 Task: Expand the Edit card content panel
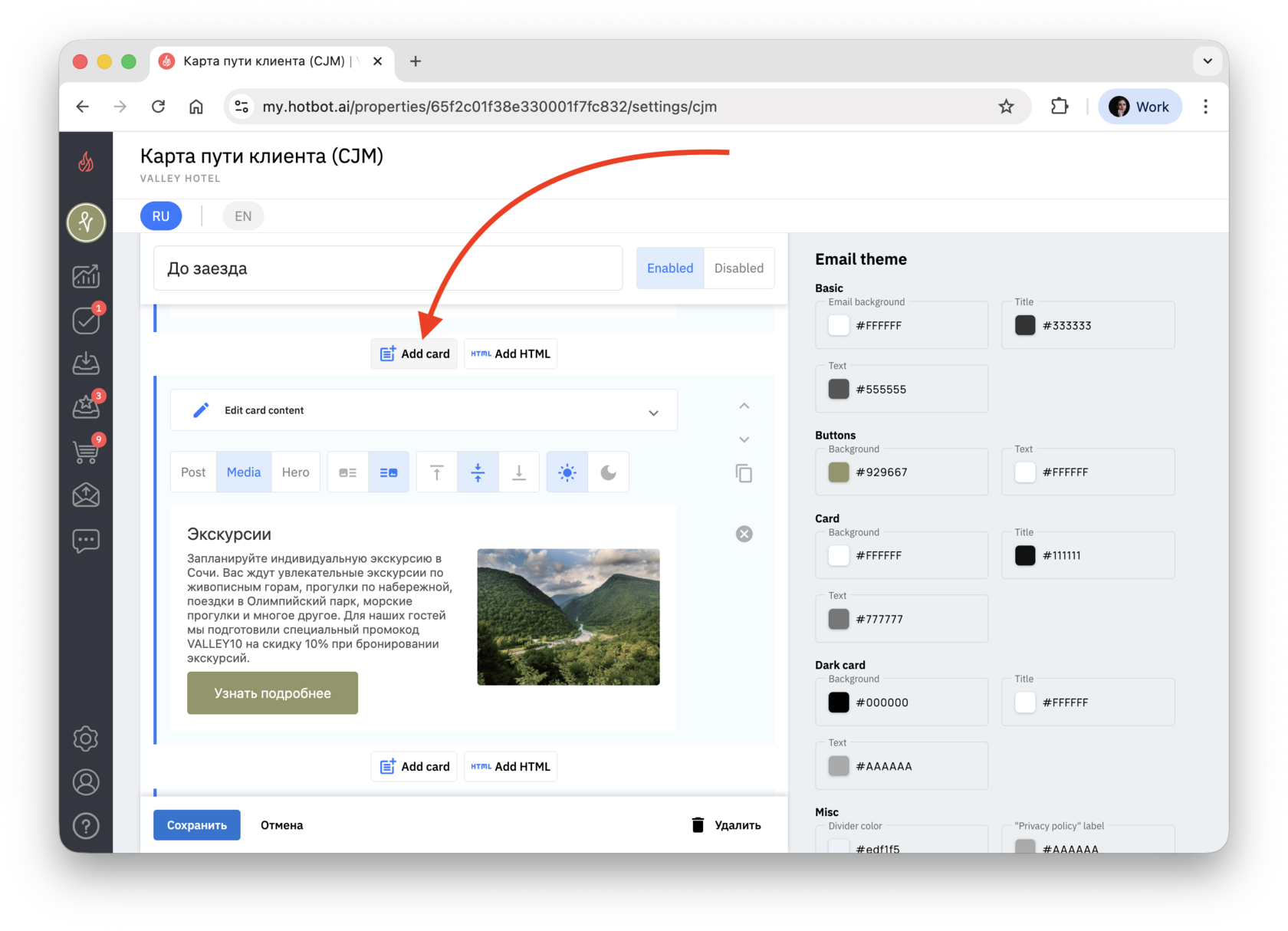pyautogui.click(x=424, y=410)
